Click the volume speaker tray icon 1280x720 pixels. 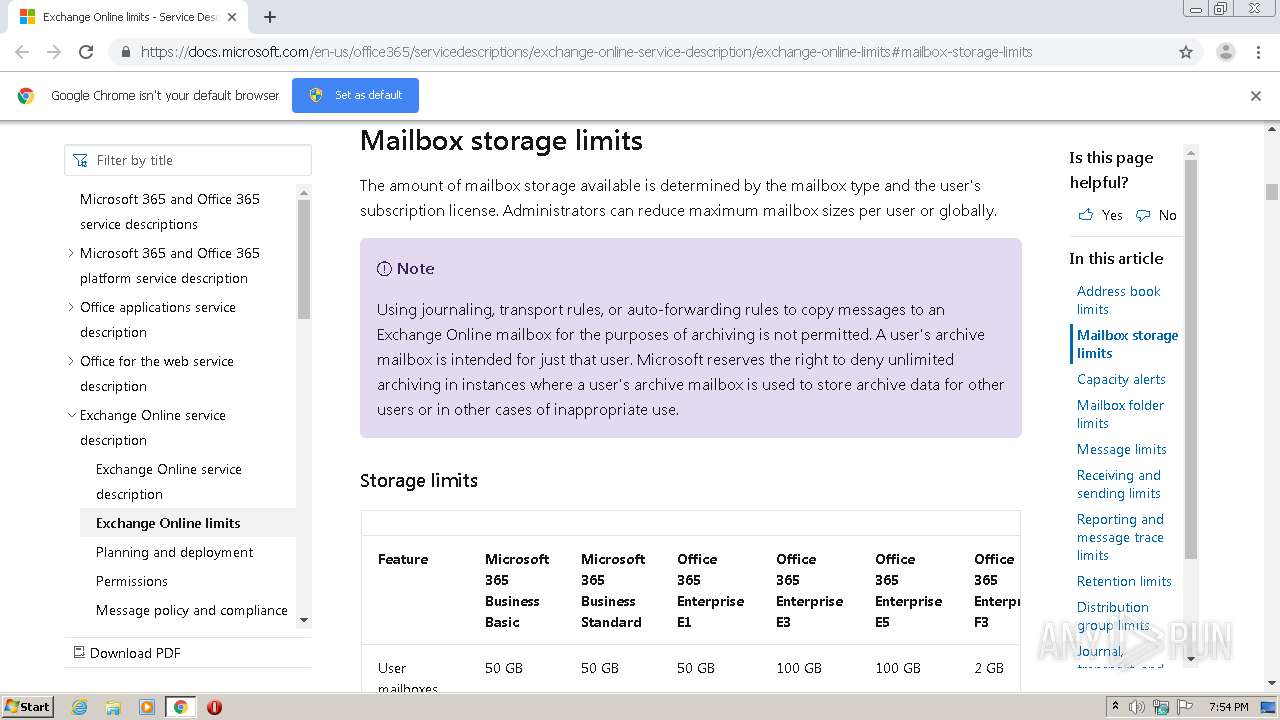coord(1138,707)
